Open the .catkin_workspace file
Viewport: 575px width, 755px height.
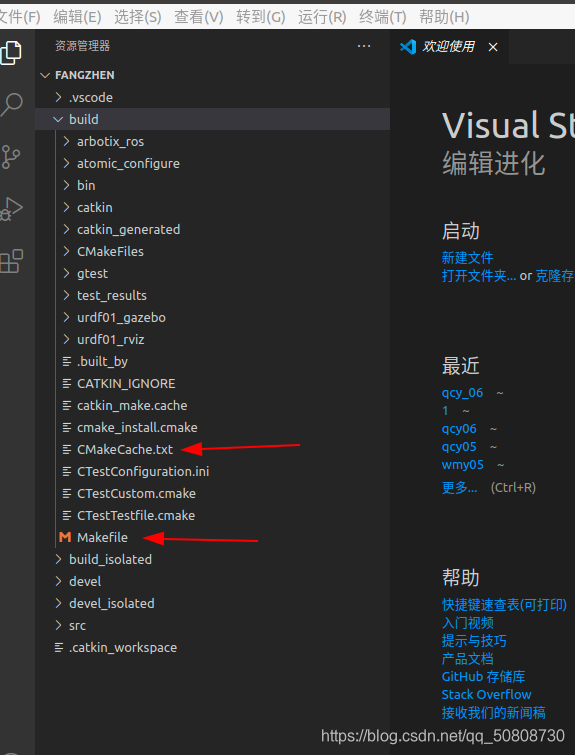(123, 648)
